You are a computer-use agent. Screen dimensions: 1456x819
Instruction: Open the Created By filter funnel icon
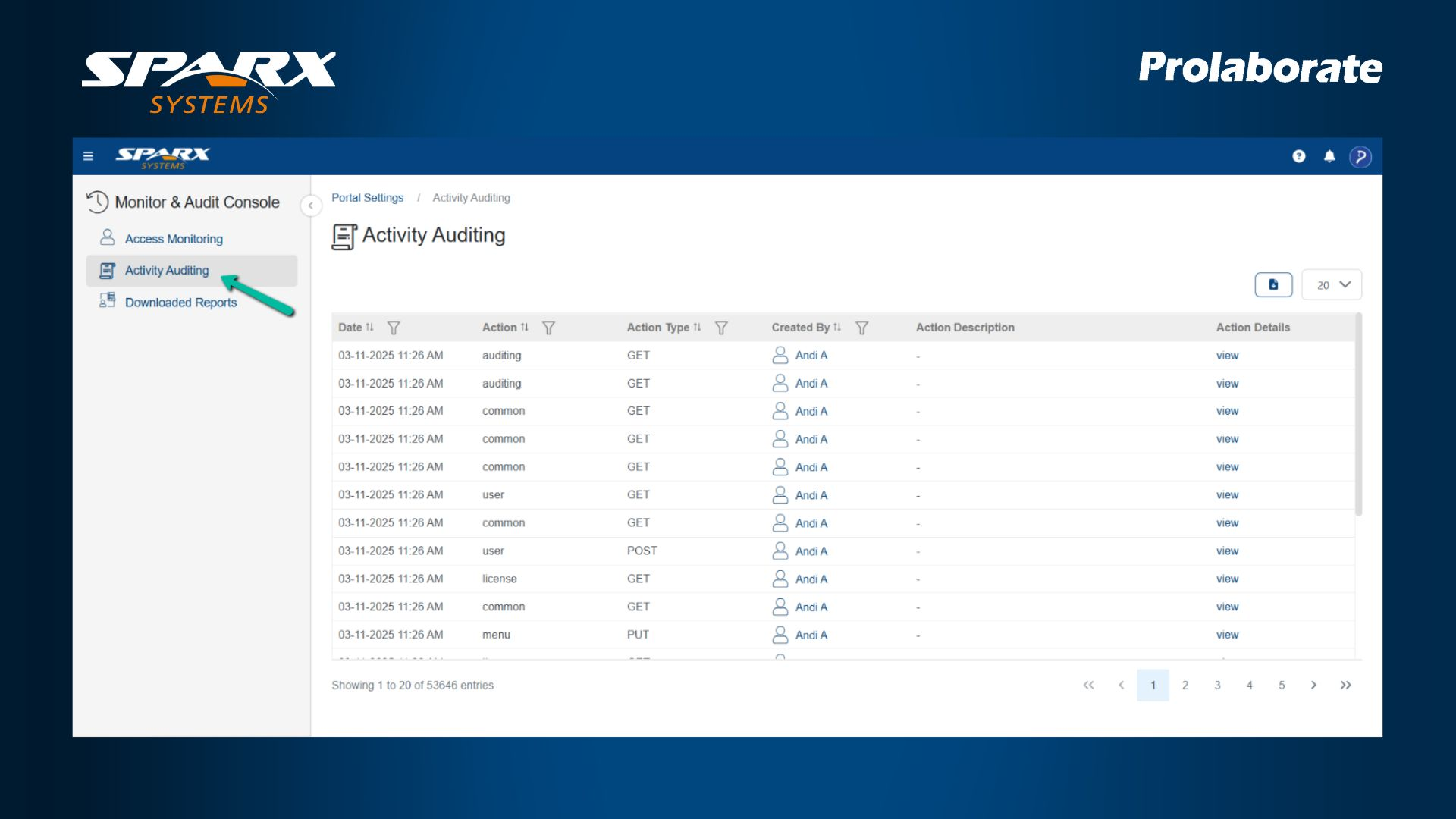[861, 328]
